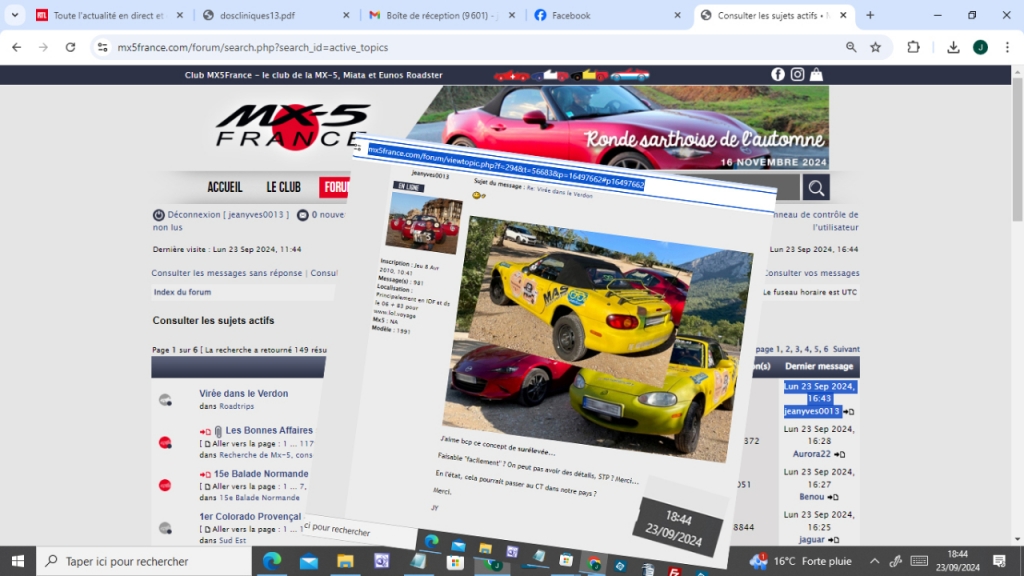Open the 15e Balade Normande topic title
This screenshot has height=576, width=1024.
(261, 473)
